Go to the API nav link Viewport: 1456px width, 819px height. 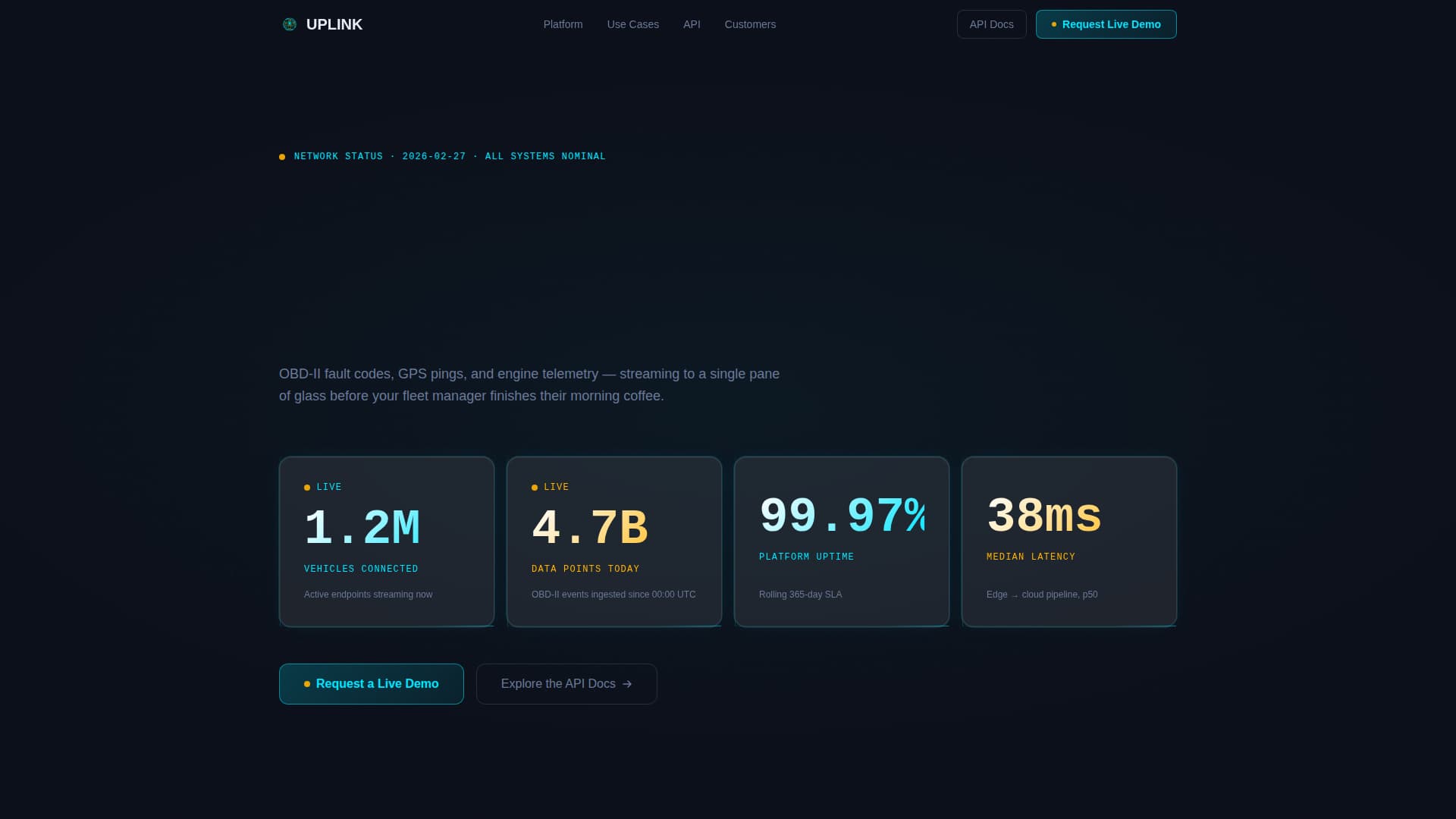tap(692, 24)
